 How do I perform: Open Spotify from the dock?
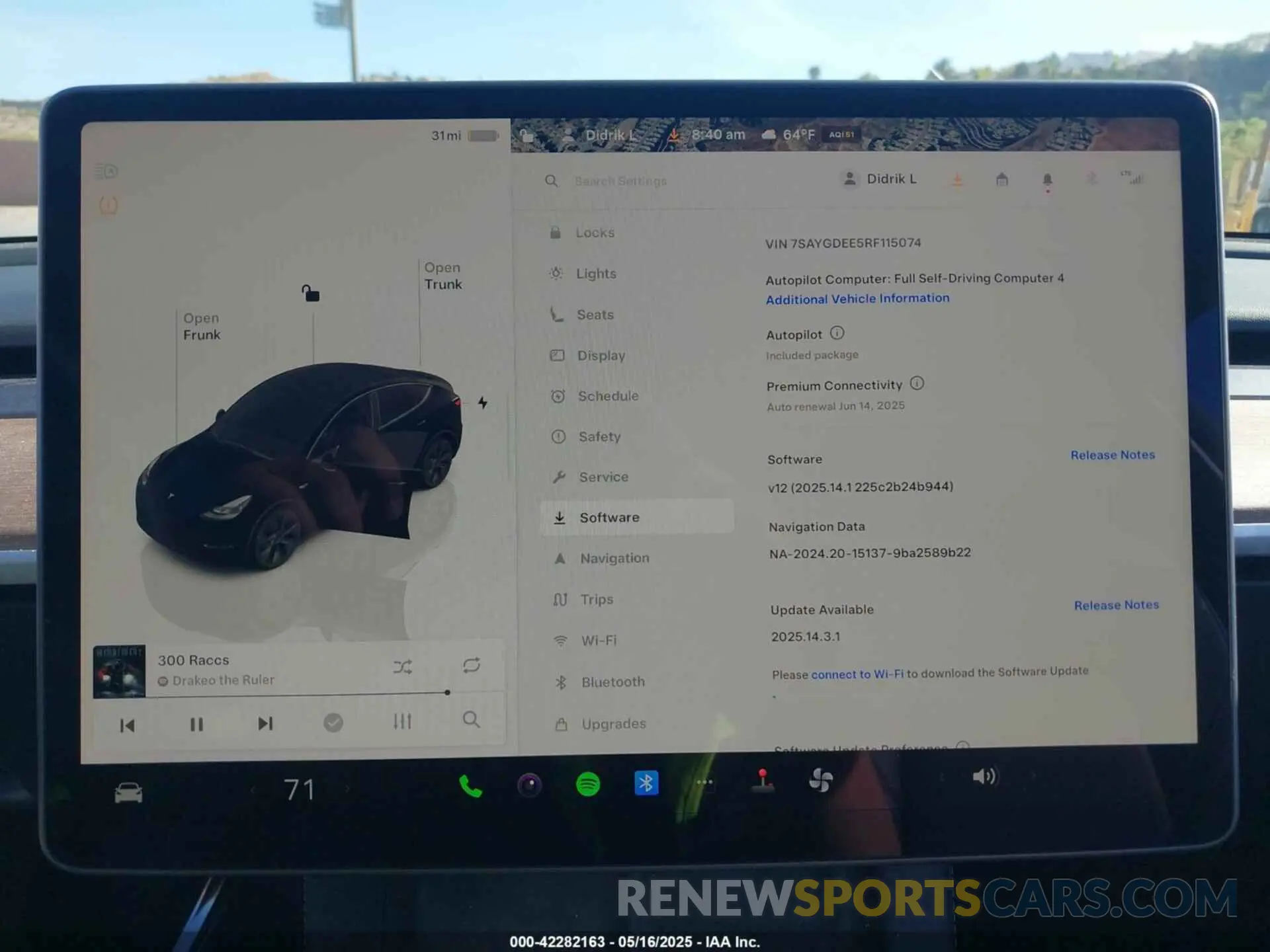click(x=588, y=784)
